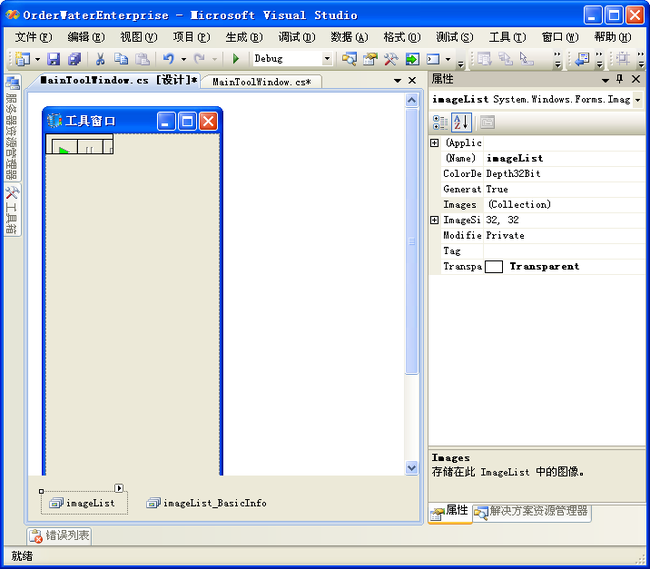
Task: Toggle Categorized view in properties panel
Action: click(x=440, y=123)
